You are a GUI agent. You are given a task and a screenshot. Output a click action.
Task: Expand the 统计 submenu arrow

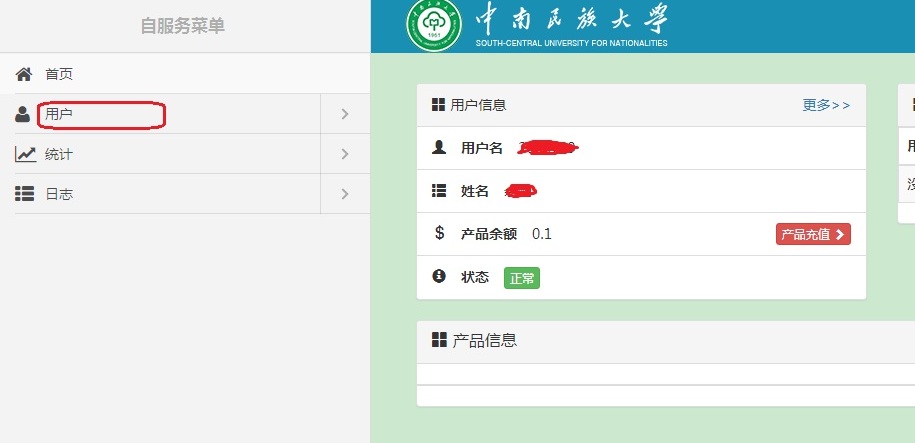344,154
